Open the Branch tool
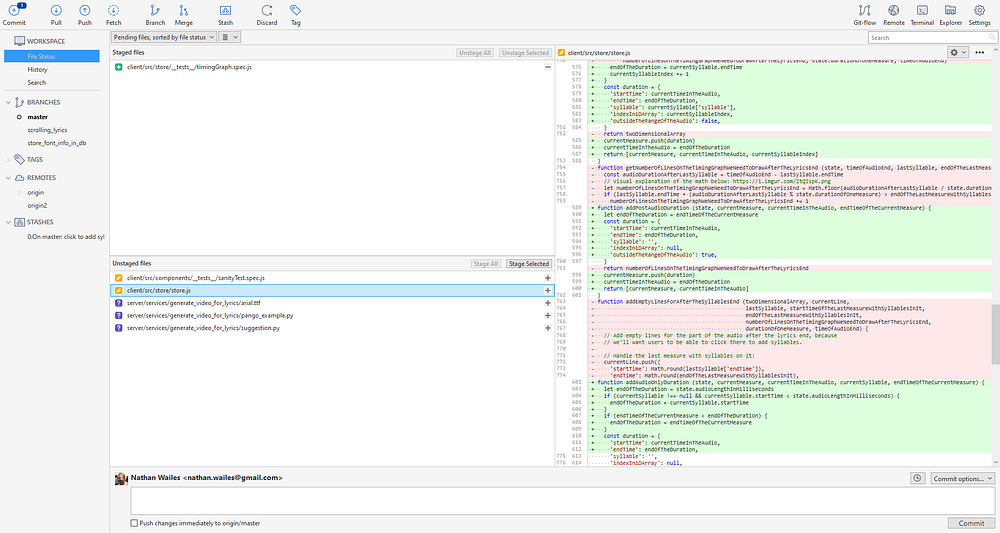Image resolution: width=1000 pixels, height=533 pixels. pos(155,12)
